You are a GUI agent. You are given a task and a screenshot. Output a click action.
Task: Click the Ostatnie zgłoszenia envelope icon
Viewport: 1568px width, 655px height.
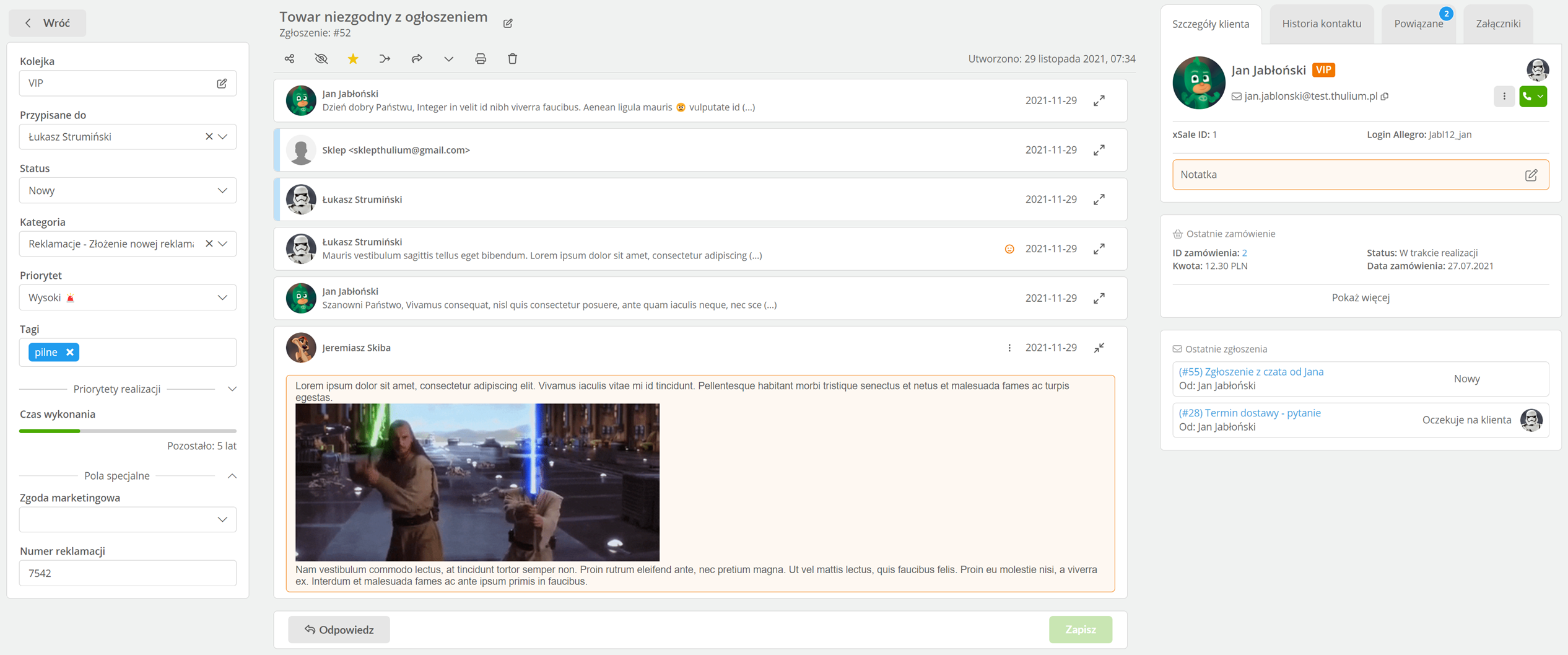pos(1177,349)
